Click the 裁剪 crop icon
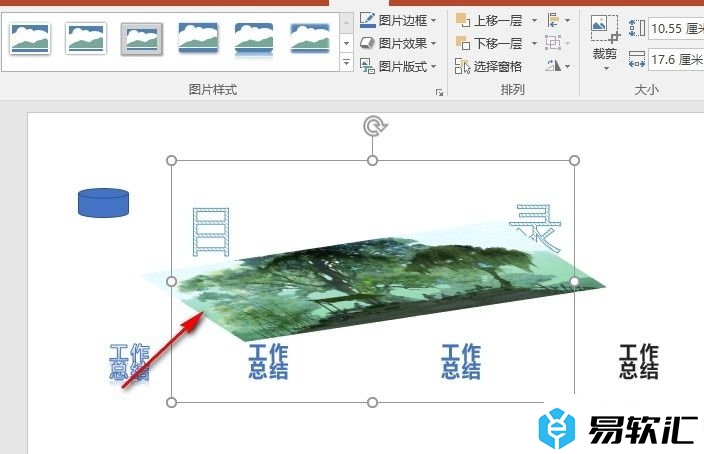The width and height of the screenshot is (704, 454). pos(605,29)
